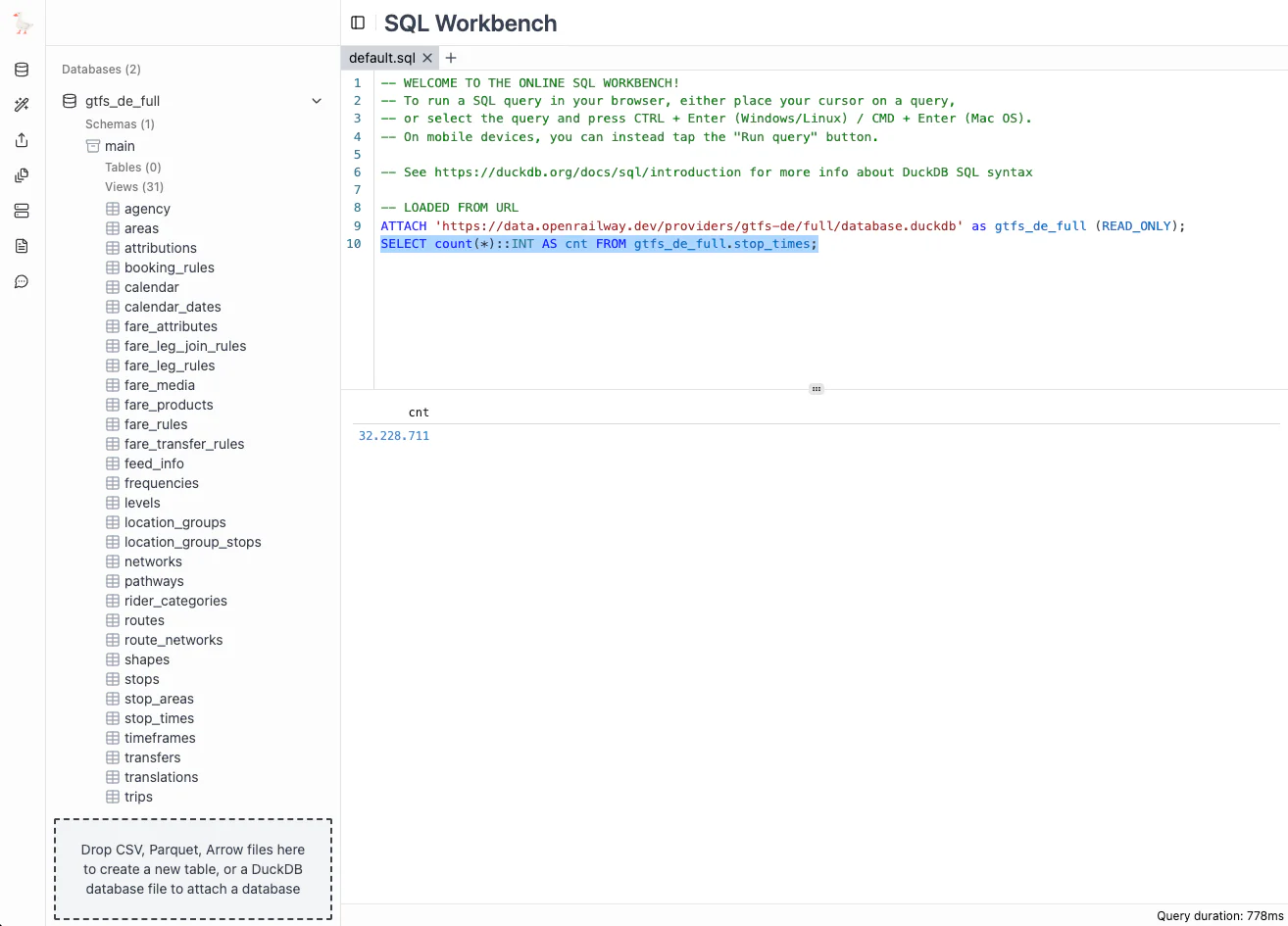Click the table grid icon beside stop_times
1288x926 pixels.
113,718
